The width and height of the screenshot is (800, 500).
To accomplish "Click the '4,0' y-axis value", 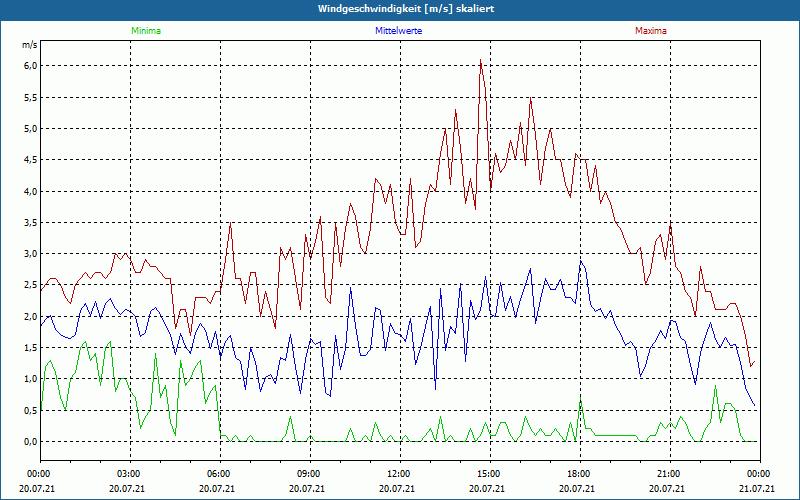I will (x=31, y=191).
